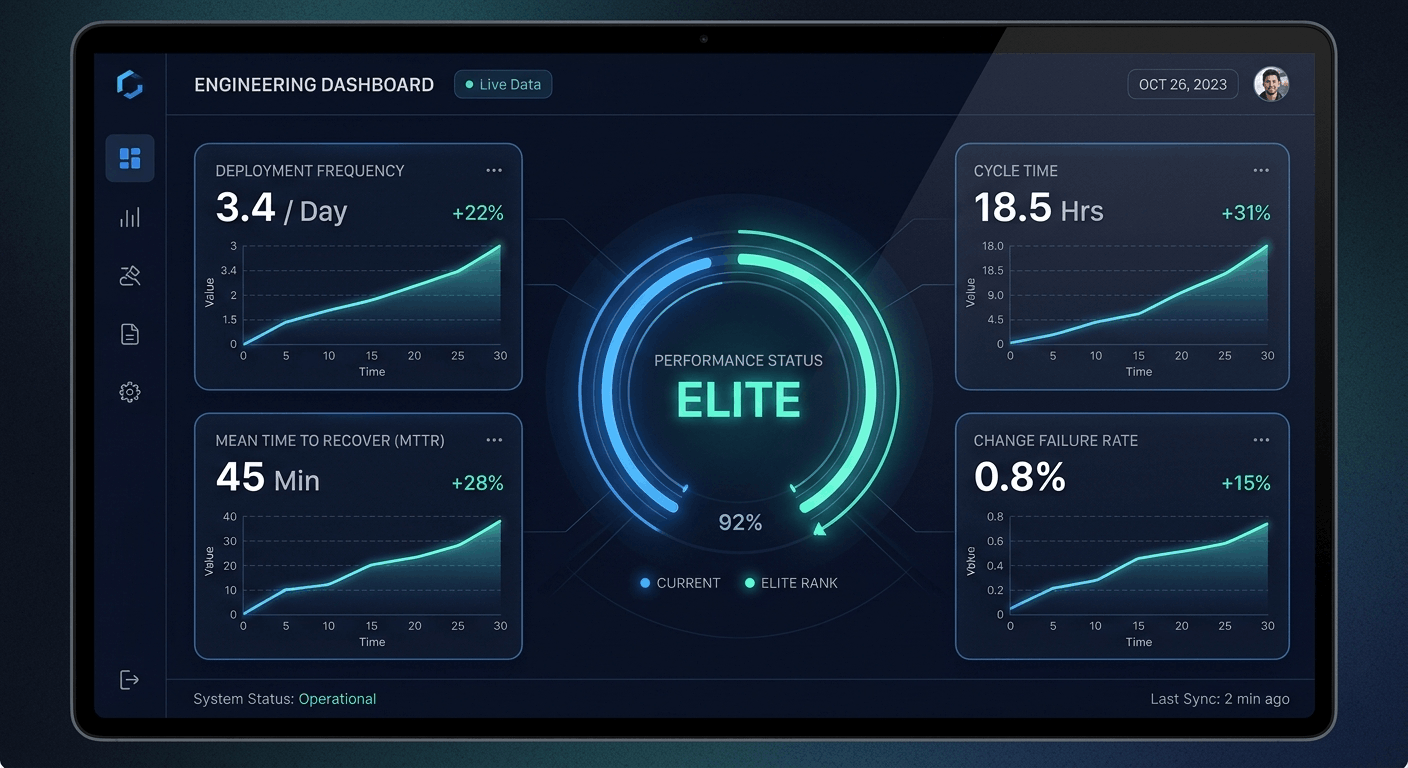
Task: Click the +28% change indicator
Action: [477, 483]
